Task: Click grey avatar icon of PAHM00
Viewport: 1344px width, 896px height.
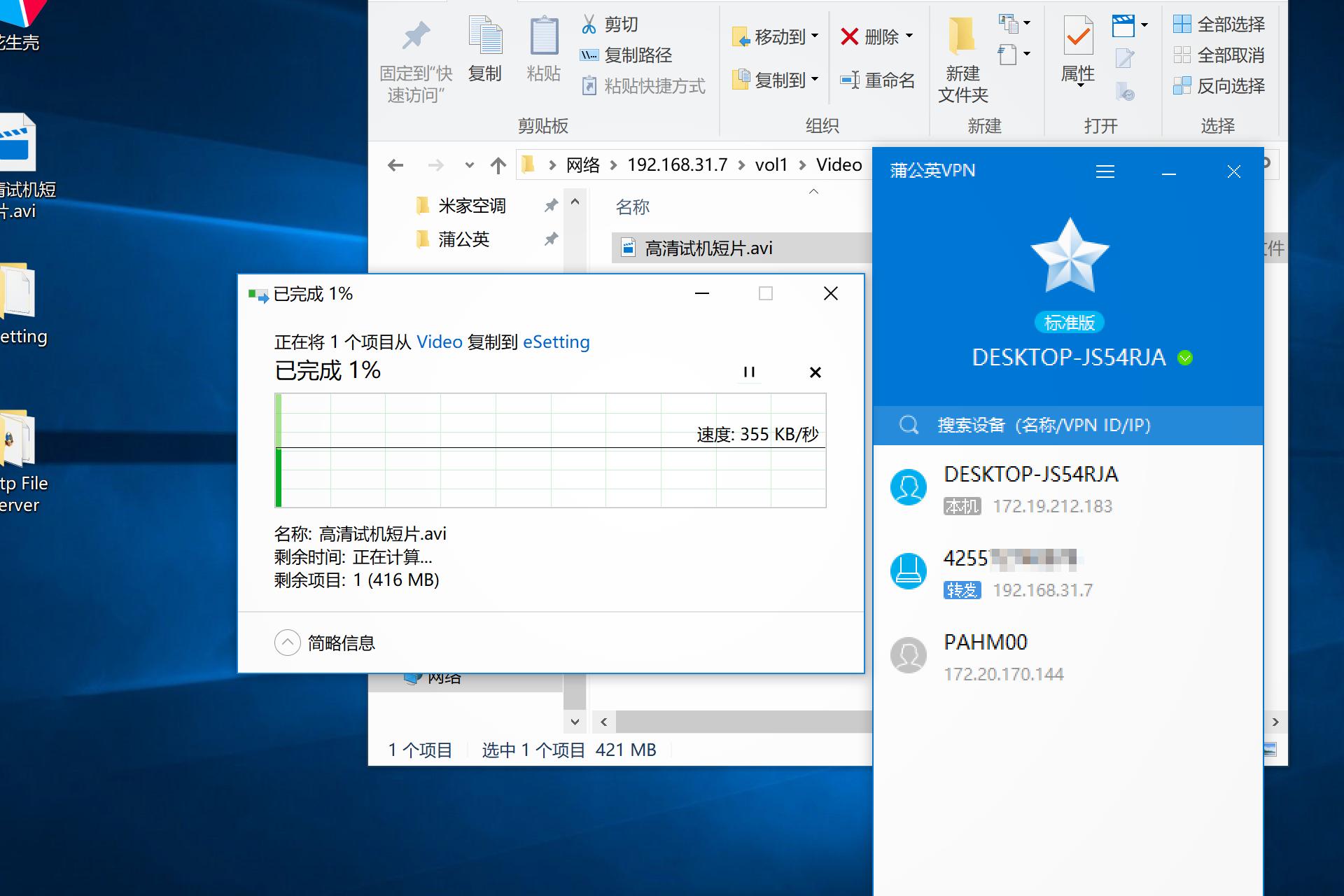Action: [x=909, y=655]
